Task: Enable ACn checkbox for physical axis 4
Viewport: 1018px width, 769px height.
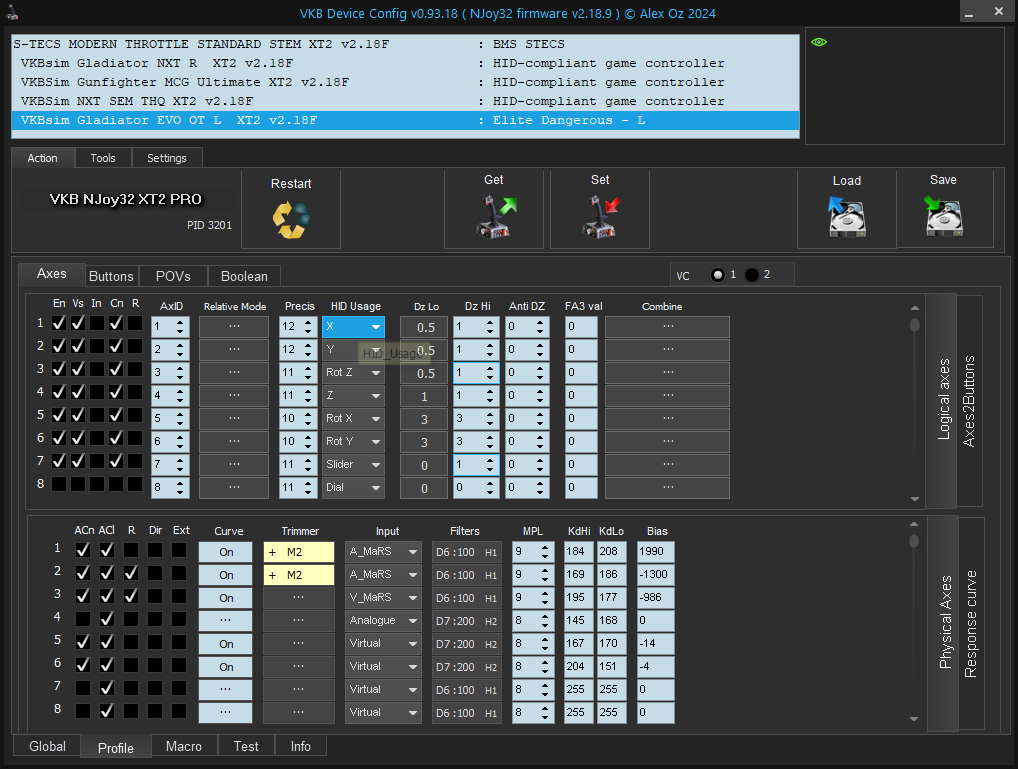Action: [83, 619]
